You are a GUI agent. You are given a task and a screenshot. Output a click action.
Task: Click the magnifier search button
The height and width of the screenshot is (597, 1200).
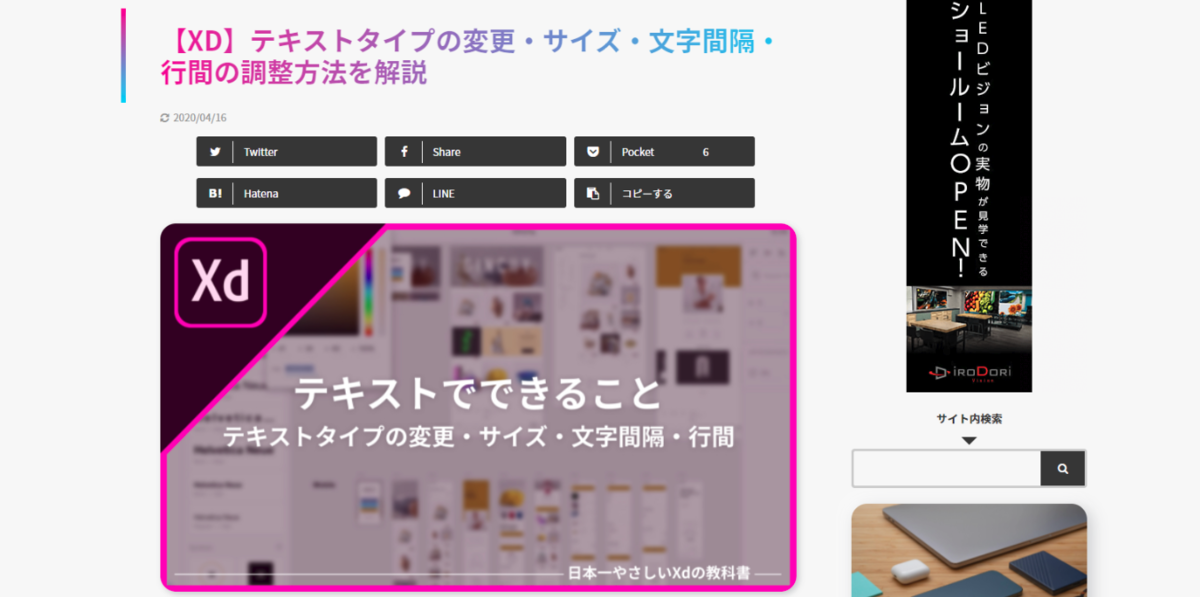click(x=1063, y=468)
